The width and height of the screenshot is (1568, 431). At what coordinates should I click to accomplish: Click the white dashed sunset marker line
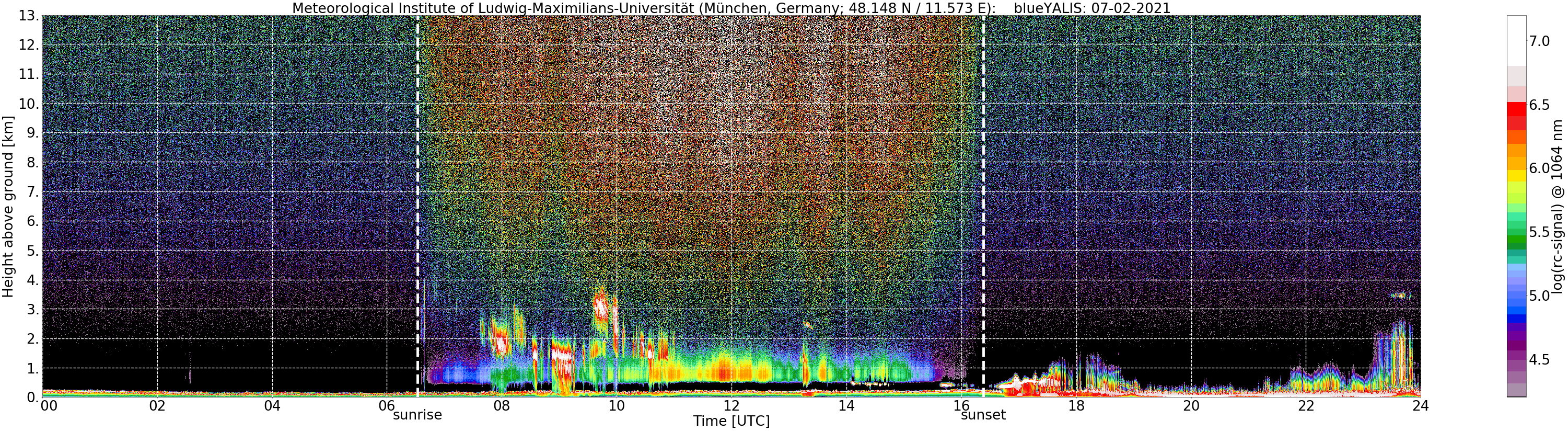click(984, 206)
